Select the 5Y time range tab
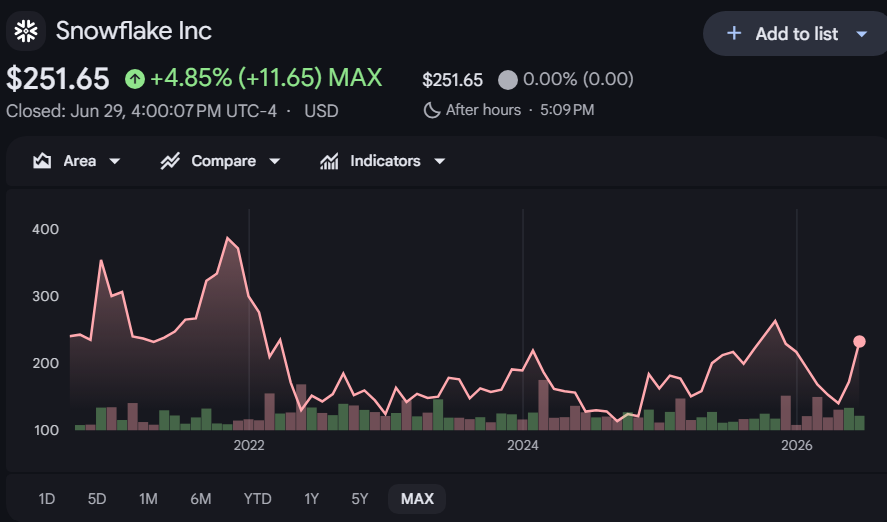 360,499
